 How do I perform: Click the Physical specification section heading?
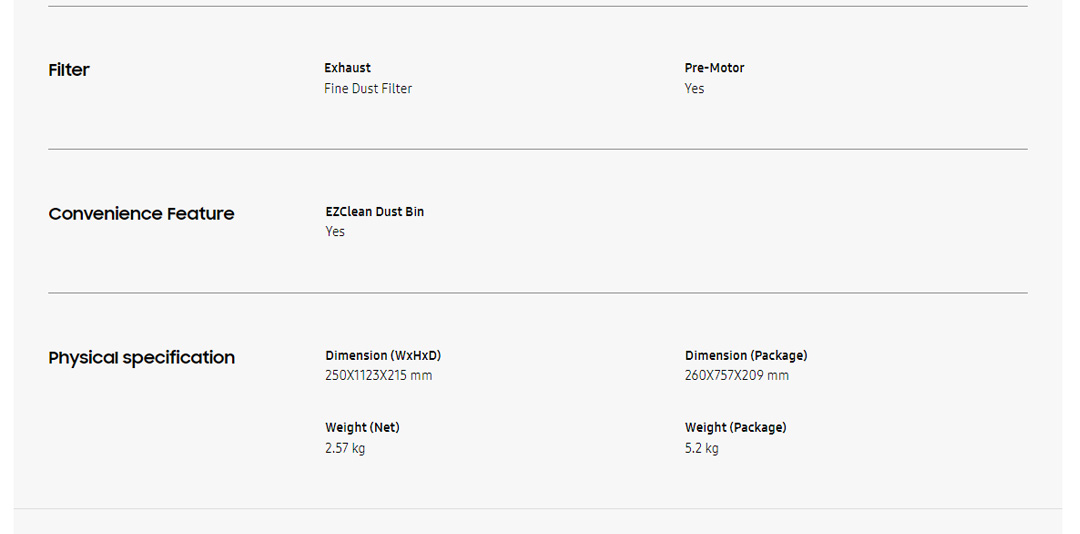[x=141, y=358]
